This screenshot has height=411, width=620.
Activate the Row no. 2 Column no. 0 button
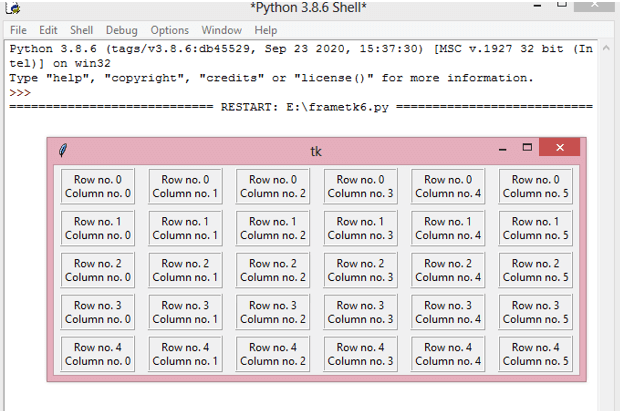(x=98, y=270)
